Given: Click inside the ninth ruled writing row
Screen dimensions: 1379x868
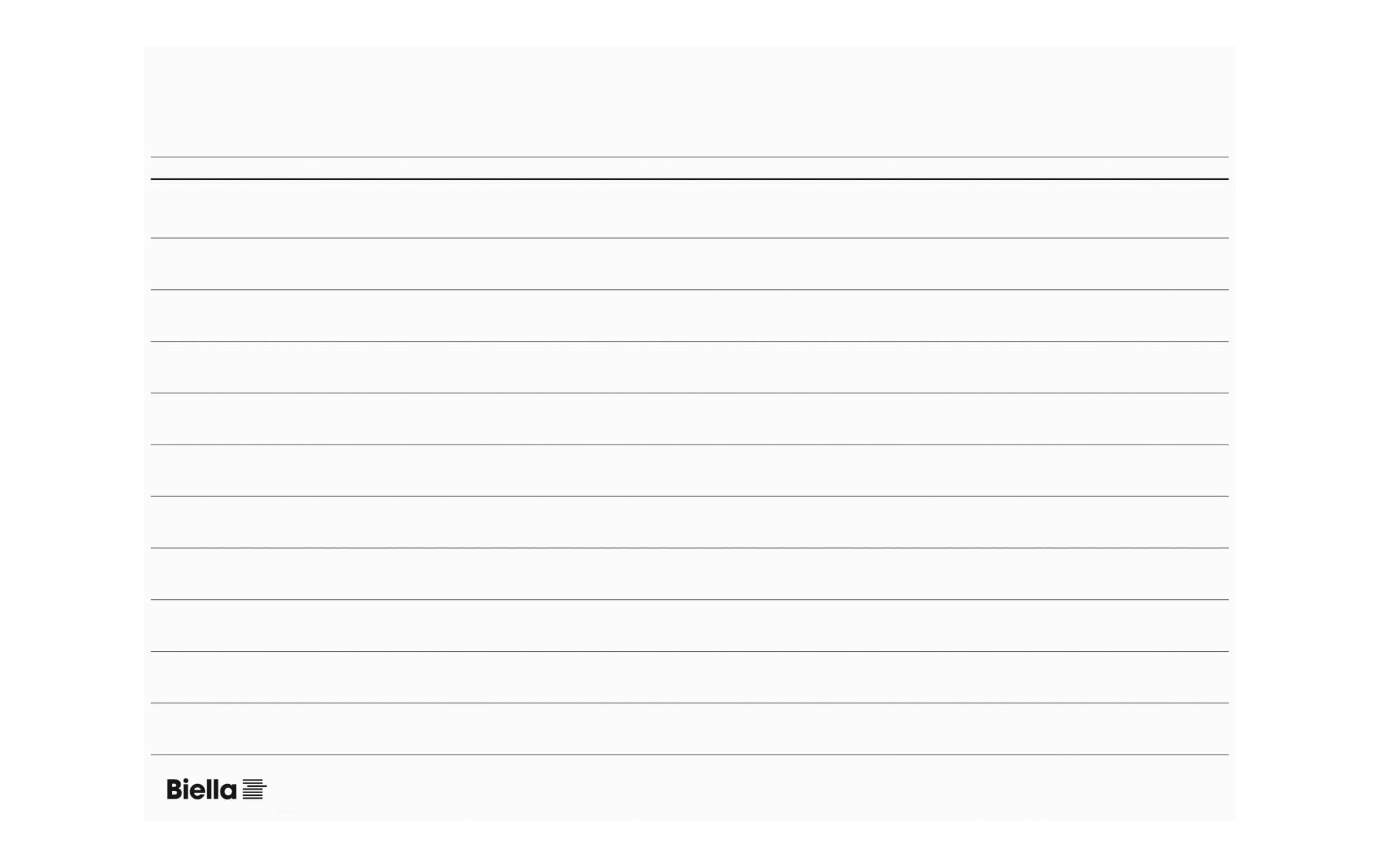Looking at the screenshot, I should 689,626.
